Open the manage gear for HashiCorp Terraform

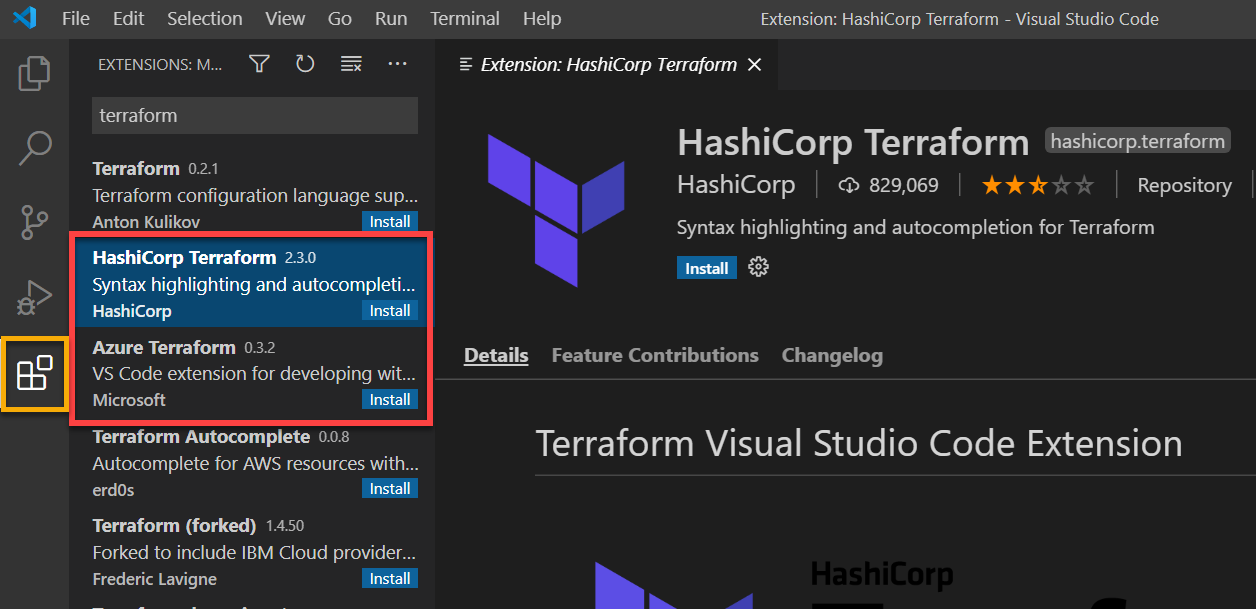[759, 267]
